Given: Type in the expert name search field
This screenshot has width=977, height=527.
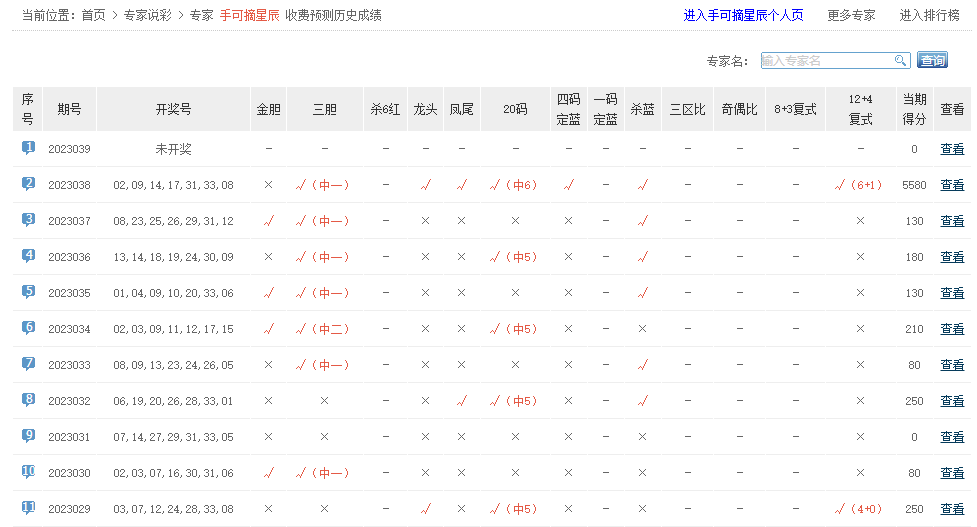Looking at the screenshot, I should pyautogui.click(x=826, y=61).
